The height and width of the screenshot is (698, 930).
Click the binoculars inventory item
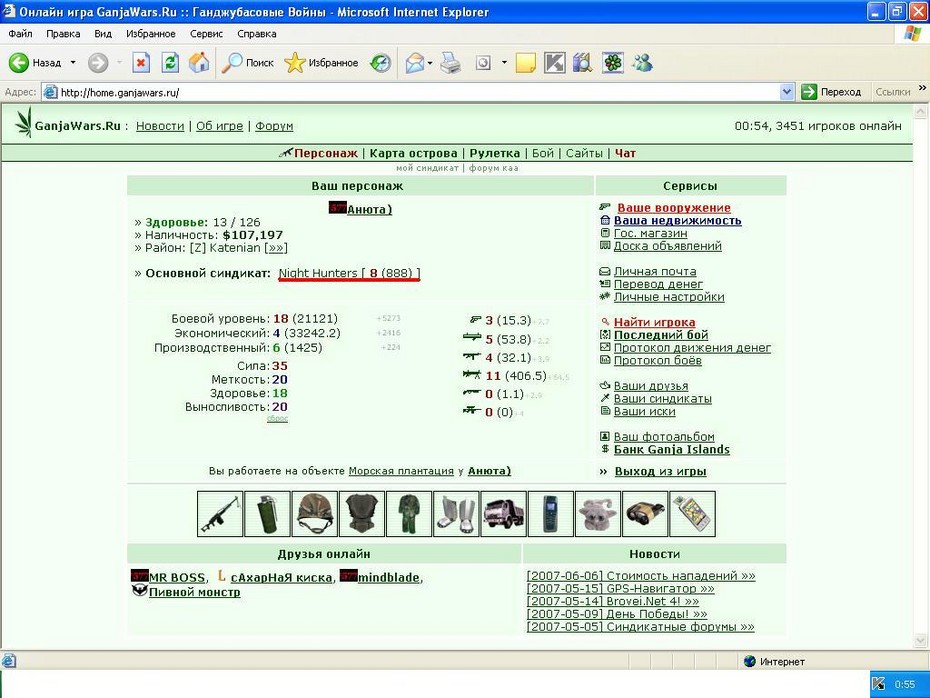point(645,514)
